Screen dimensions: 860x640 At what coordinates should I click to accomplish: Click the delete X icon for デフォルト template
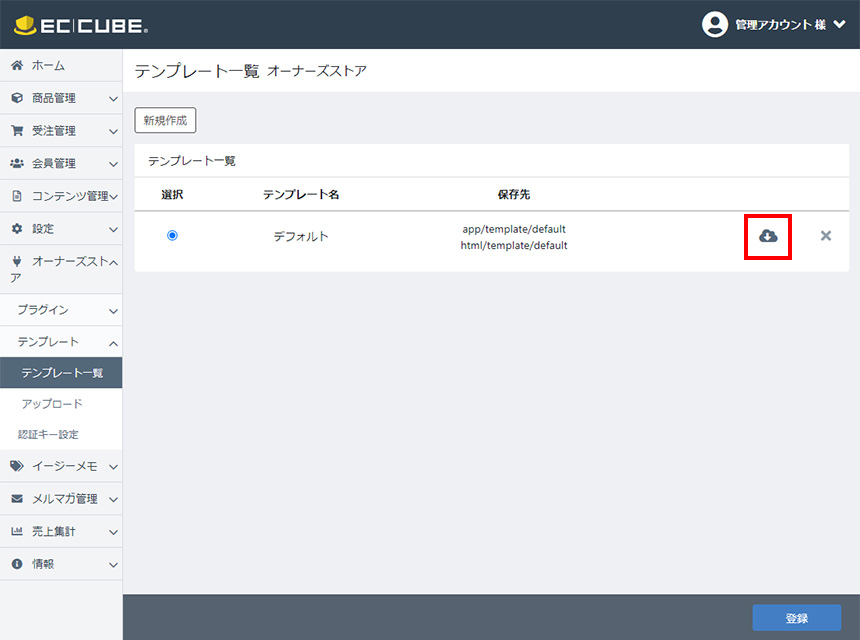825,236
